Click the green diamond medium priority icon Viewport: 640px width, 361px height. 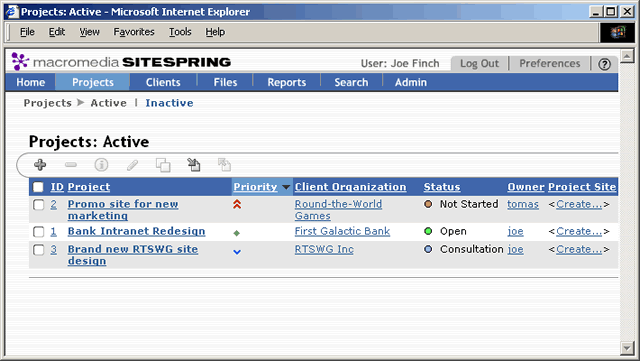pyautogui.click(x=236, y=233)
